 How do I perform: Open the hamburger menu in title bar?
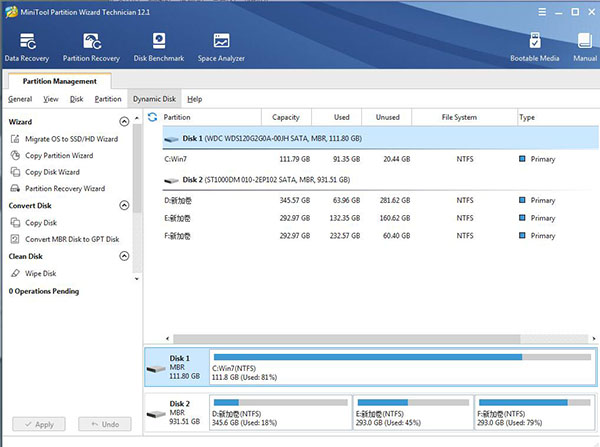[542, 12]
